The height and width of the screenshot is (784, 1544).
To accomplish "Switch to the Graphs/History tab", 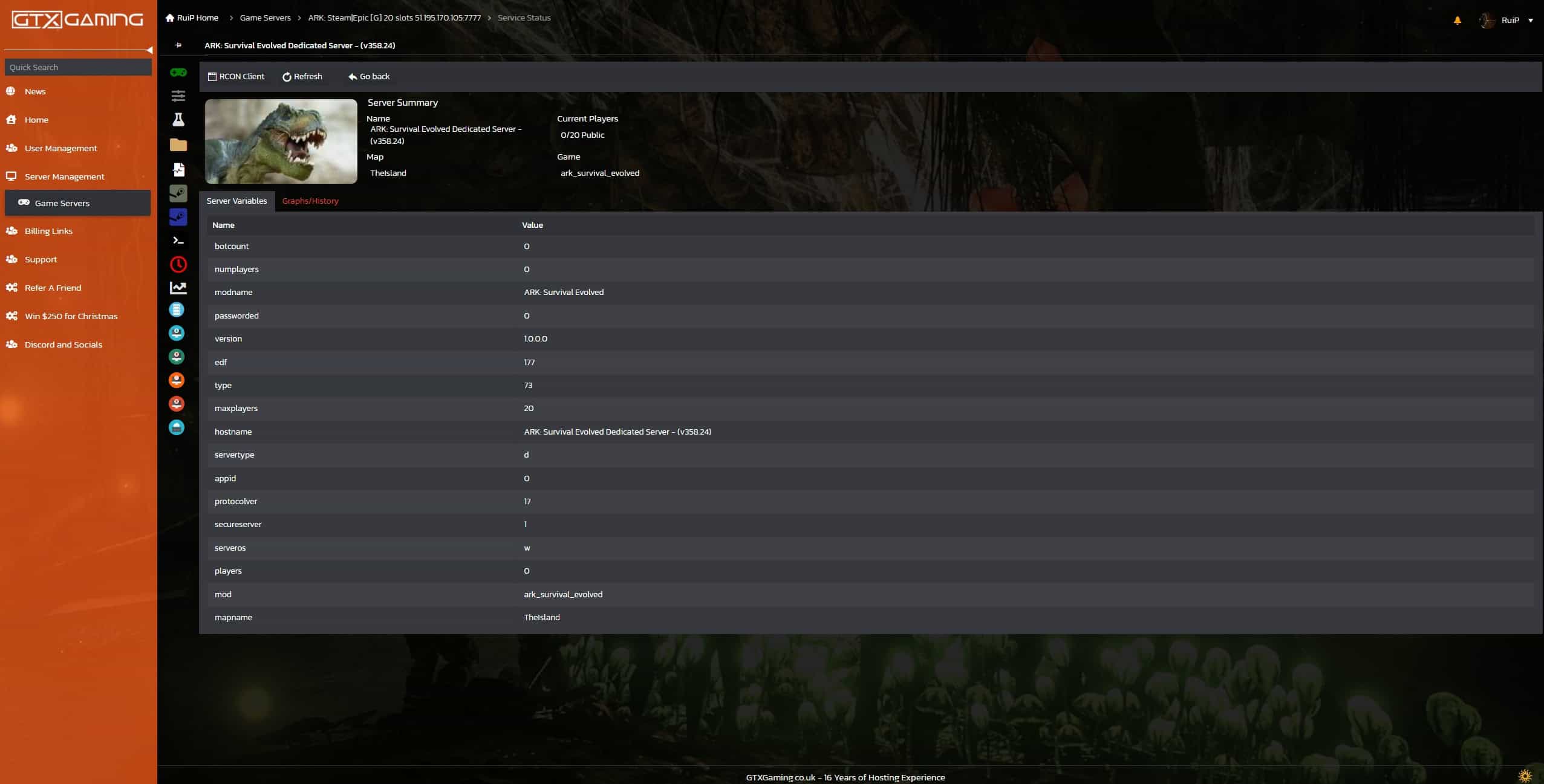I will [x=310, y=201].
